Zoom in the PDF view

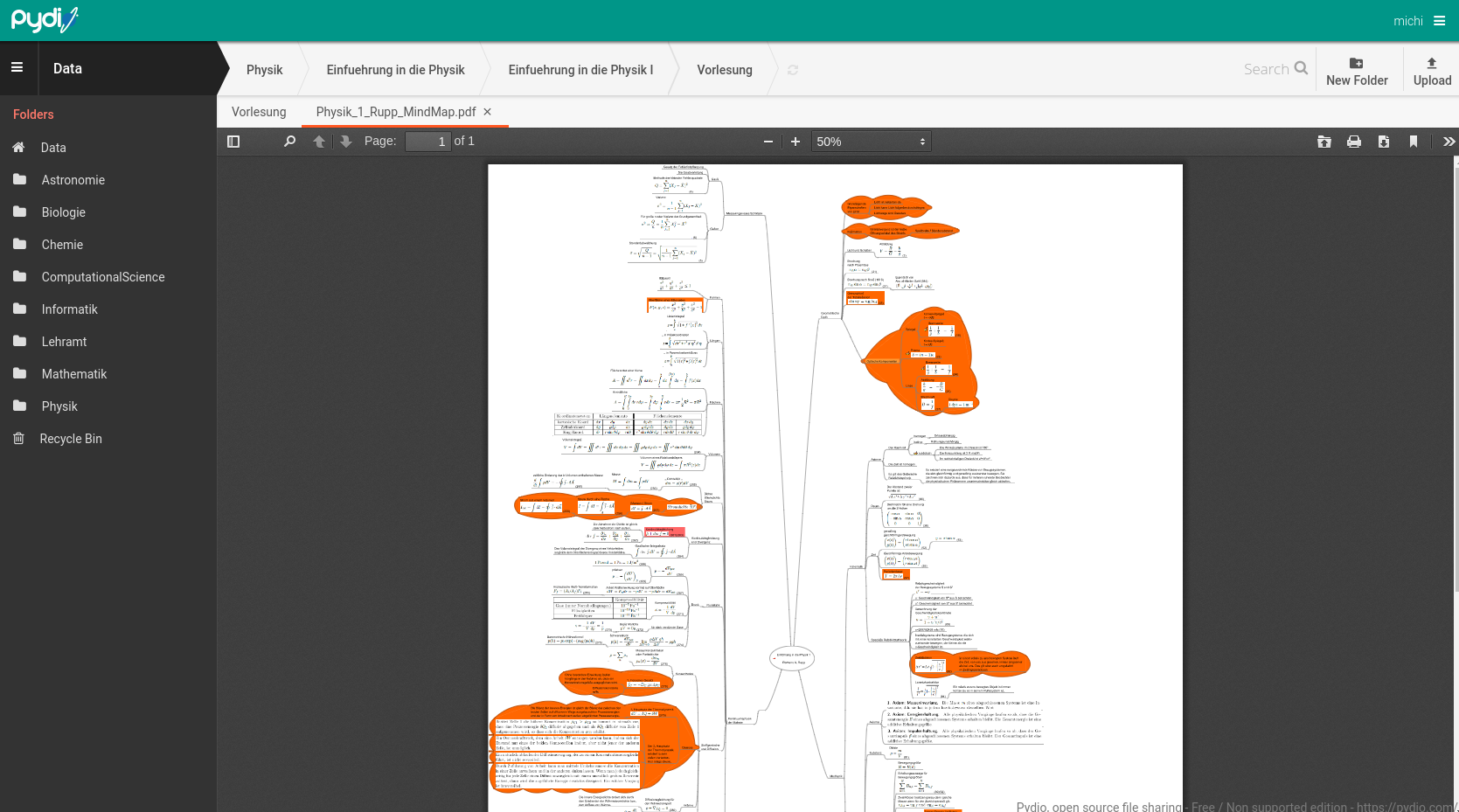tap(796, 142)
